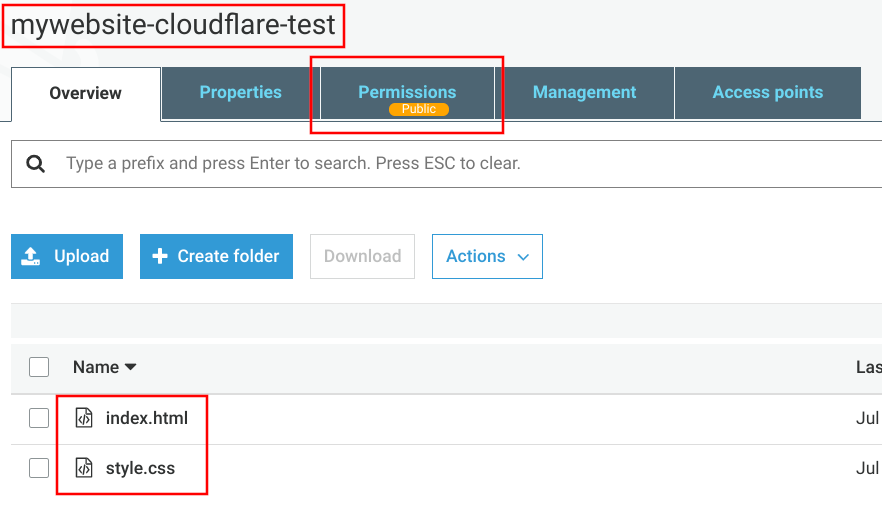The height and width of the screenshot is (510, 882).
Task: Switch to the Properties tab
Action: click(x=240, y=92)
